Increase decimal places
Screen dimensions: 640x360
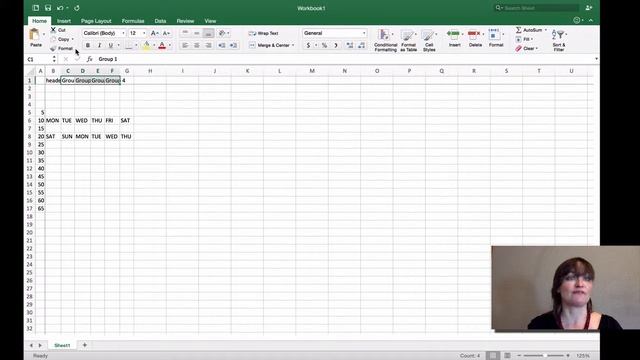tap(350, 45)
